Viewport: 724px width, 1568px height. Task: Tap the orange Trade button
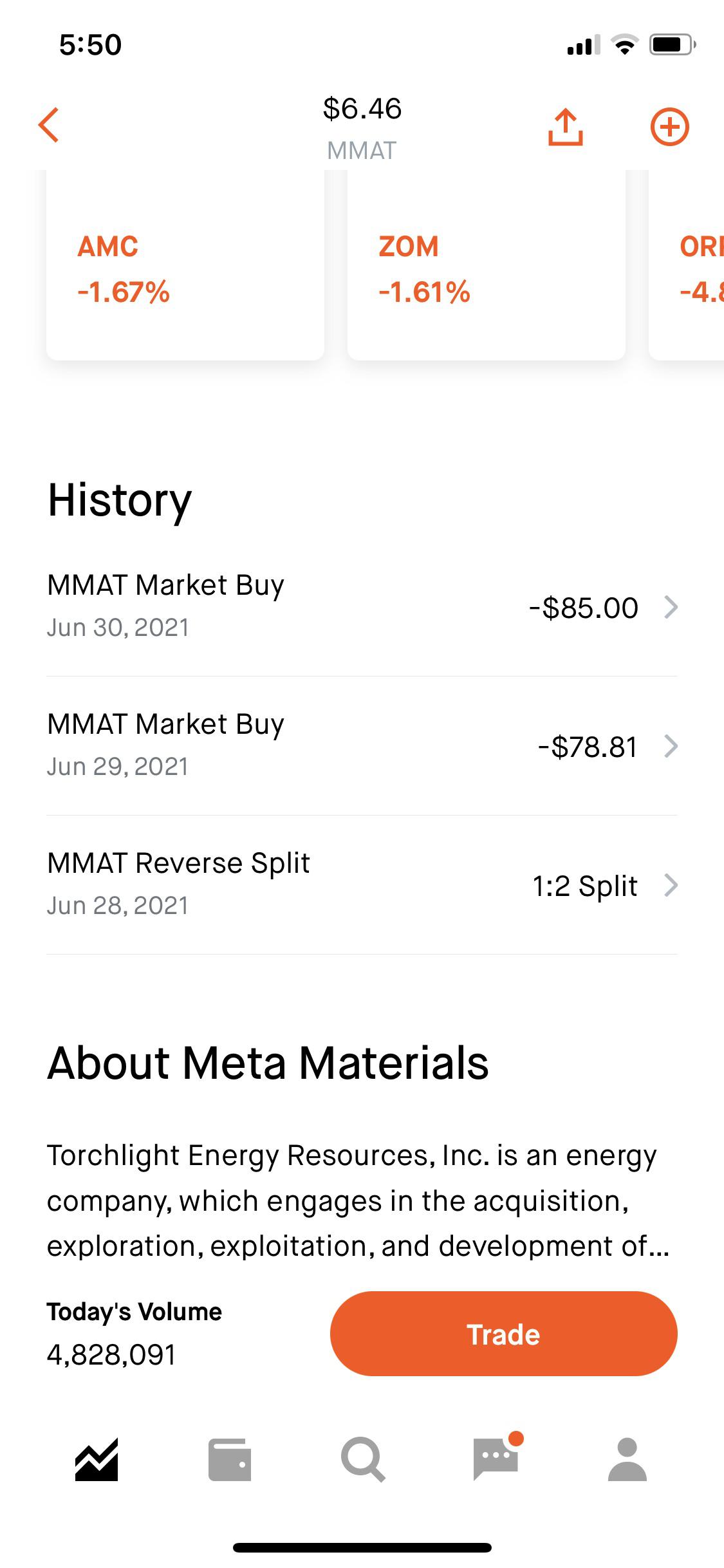coord(503,1334)
